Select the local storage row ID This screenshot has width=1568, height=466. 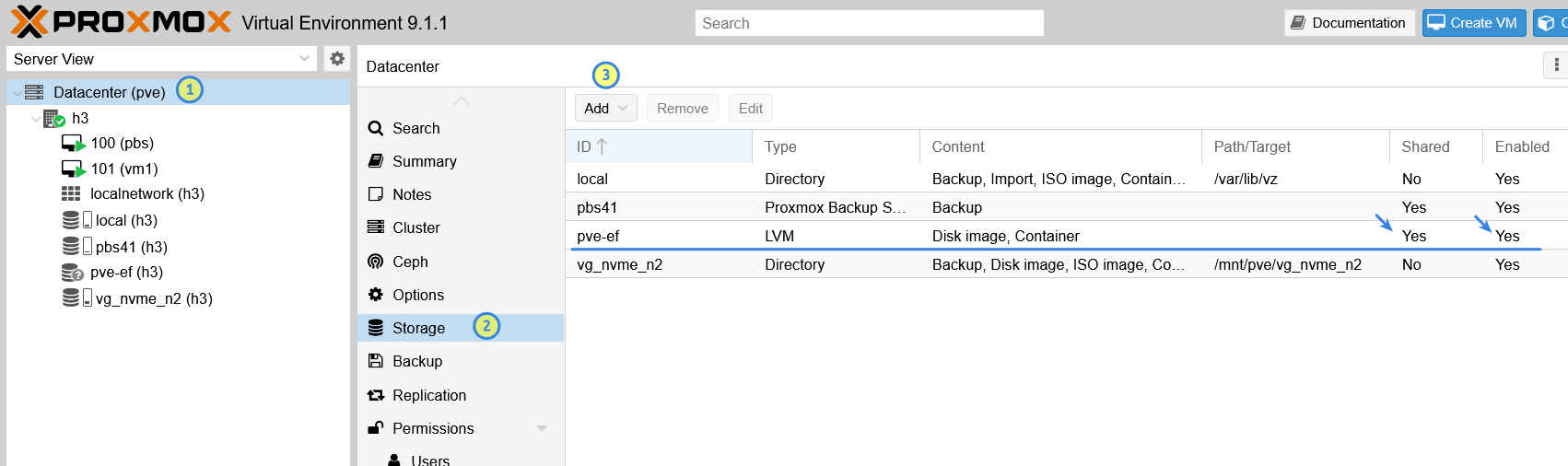[x=592, y=179]
